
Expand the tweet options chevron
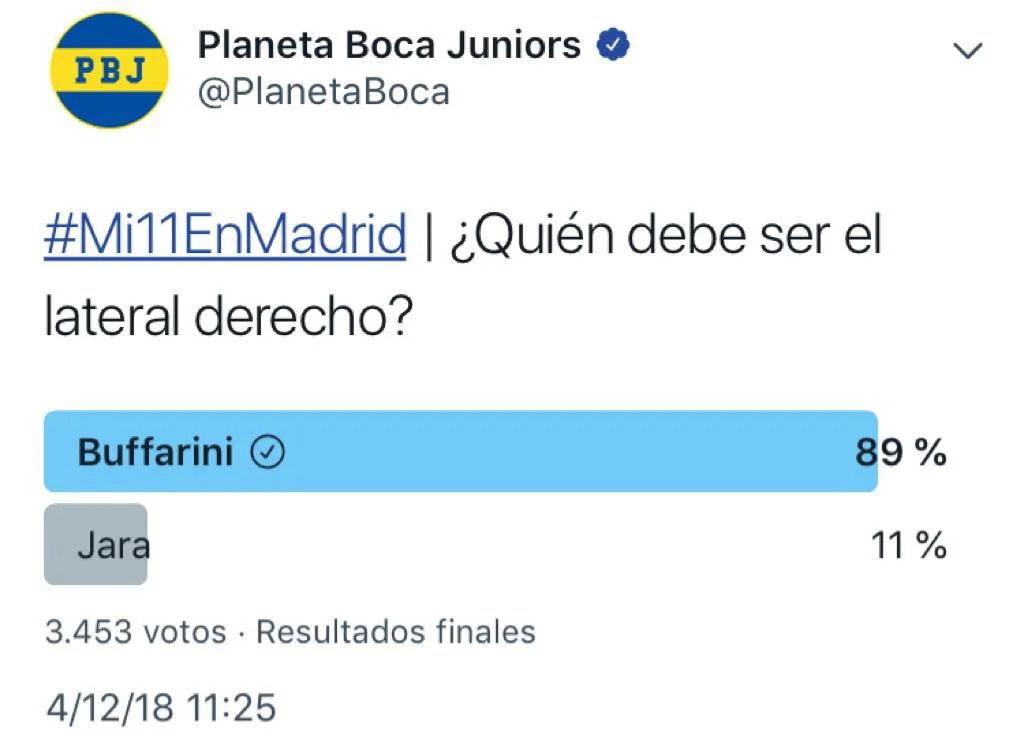pyautogui.click(x=968, y=51)
